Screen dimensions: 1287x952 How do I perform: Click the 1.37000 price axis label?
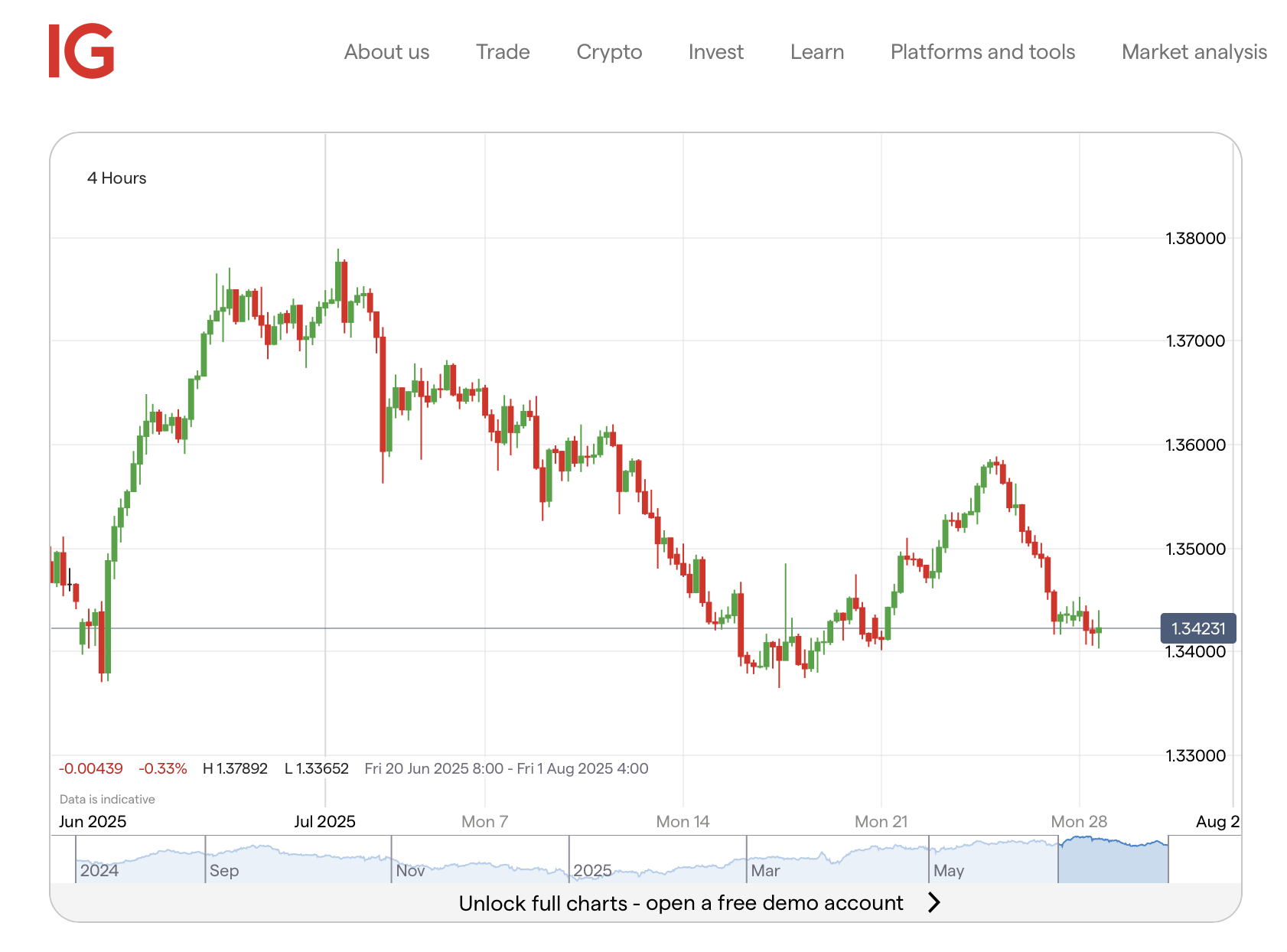click(x=1195, y=341)
